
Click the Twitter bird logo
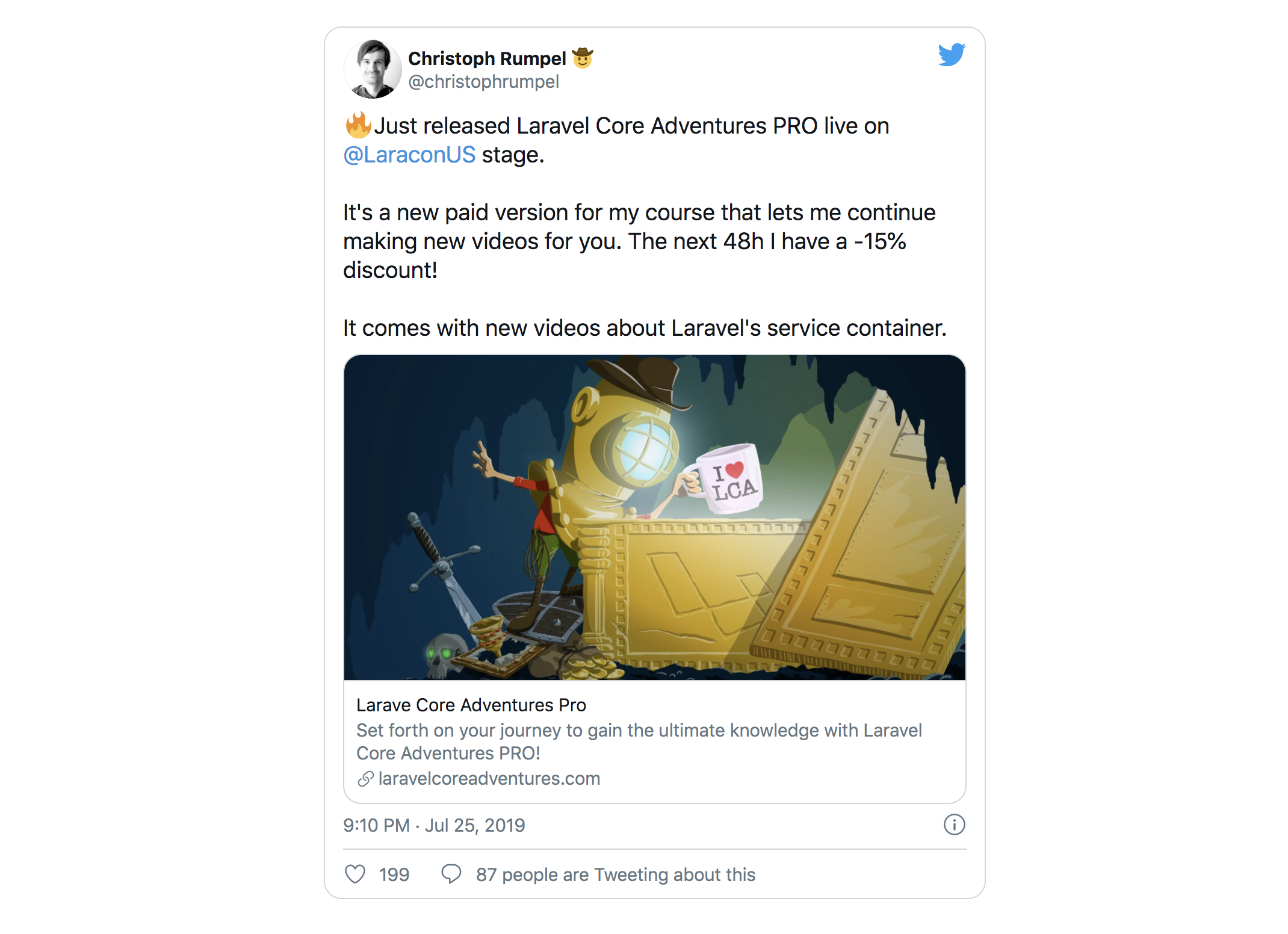952,55
